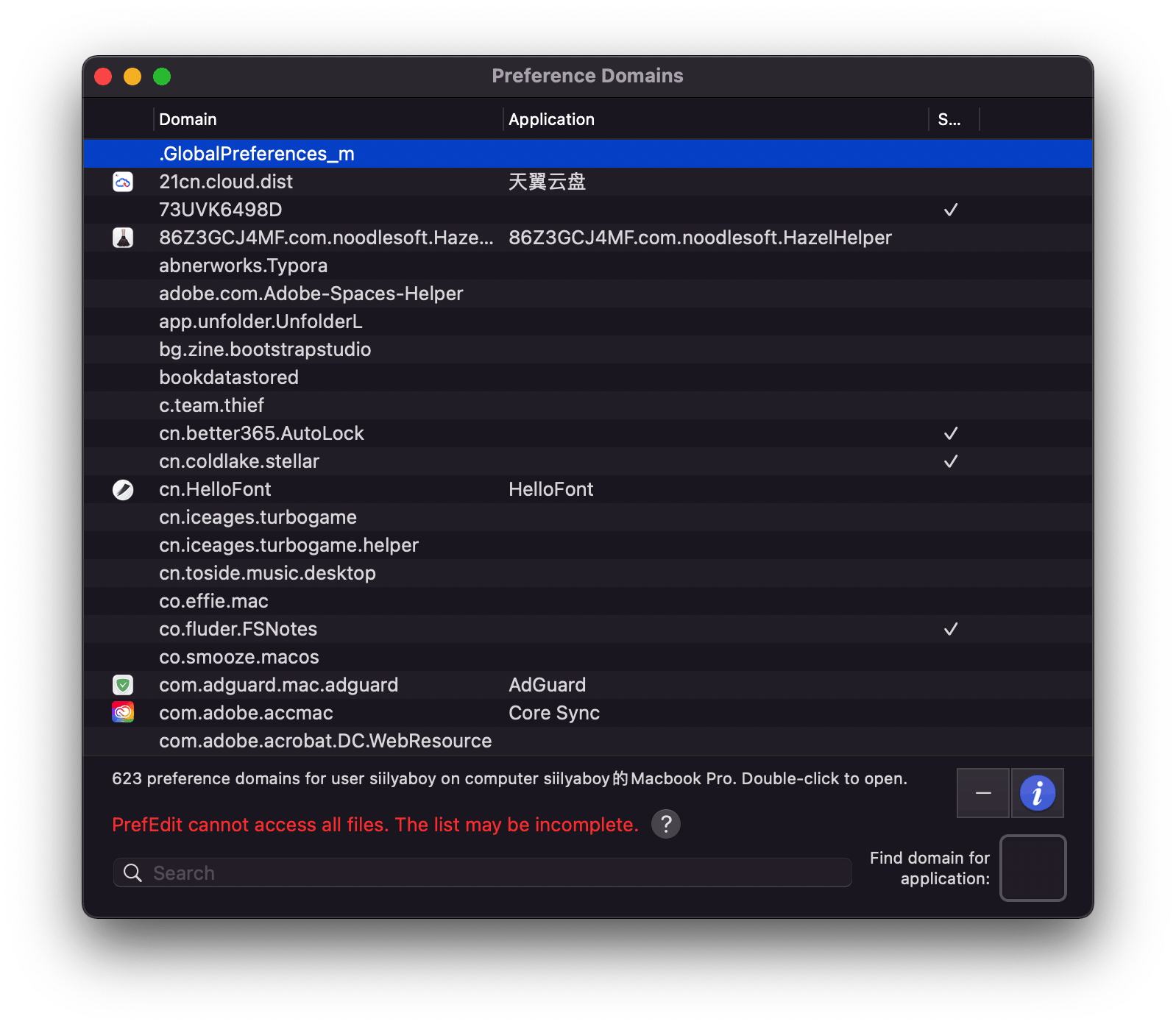Click the 21cn.cloud.dist cloud app icon

(123, 182)
